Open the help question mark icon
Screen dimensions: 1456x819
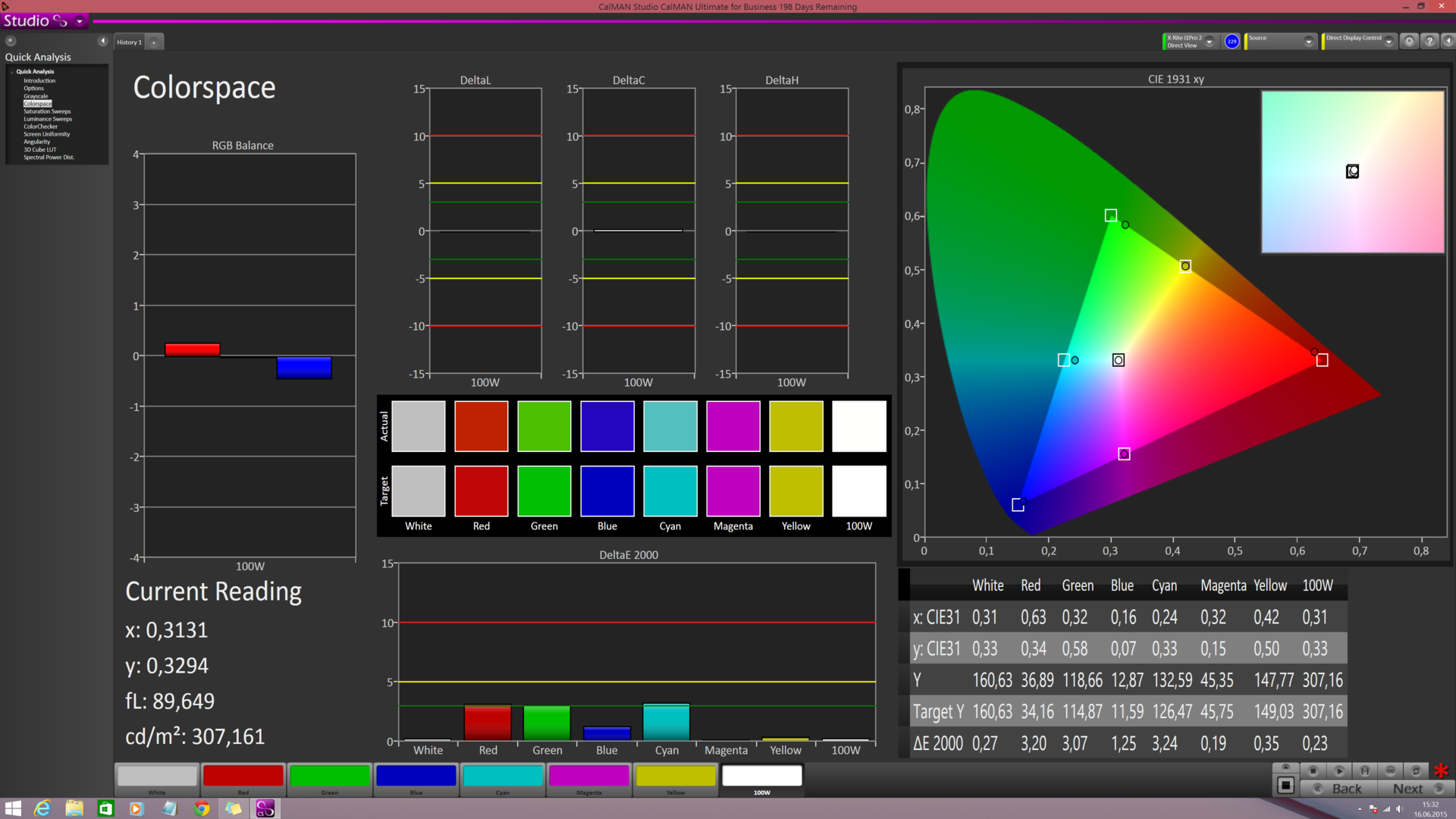click(1429, 42)
